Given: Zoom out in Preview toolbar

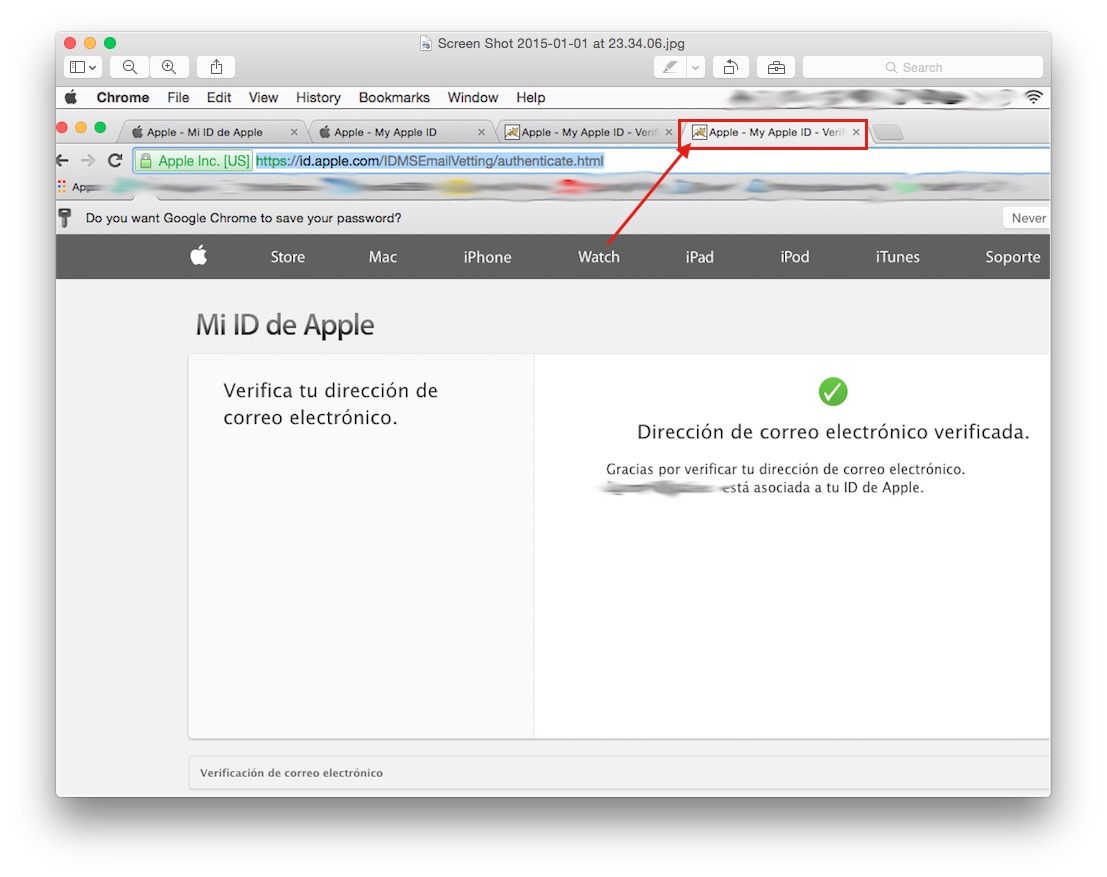Looking at the screenshot, I should (x=129, y=67).
